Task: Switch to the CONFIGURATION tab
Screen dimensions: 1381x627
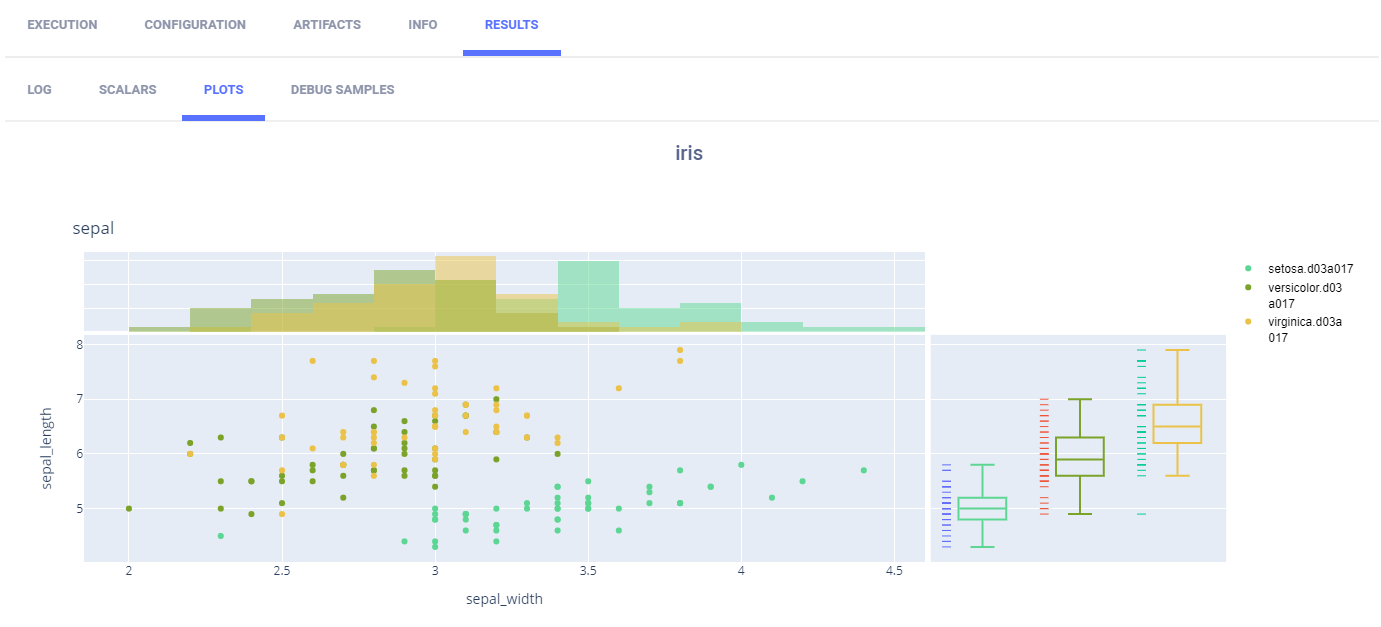Action: [x=195, y=25]
